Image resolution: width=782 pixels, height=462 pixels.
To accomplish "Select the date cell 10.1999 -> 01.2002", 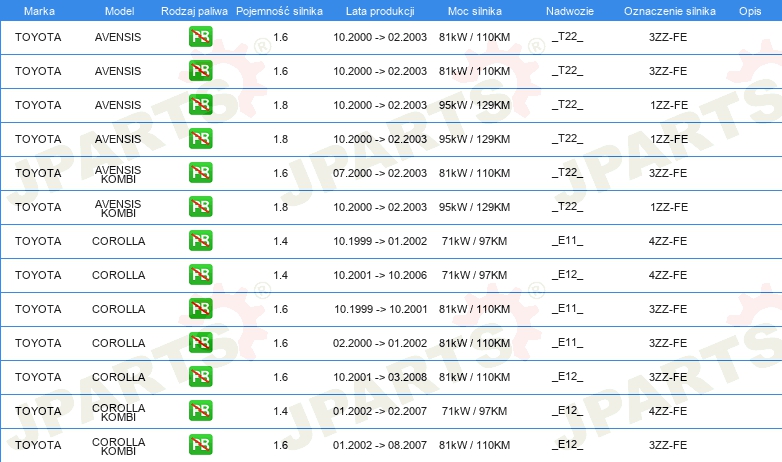I will coord(380,241).
